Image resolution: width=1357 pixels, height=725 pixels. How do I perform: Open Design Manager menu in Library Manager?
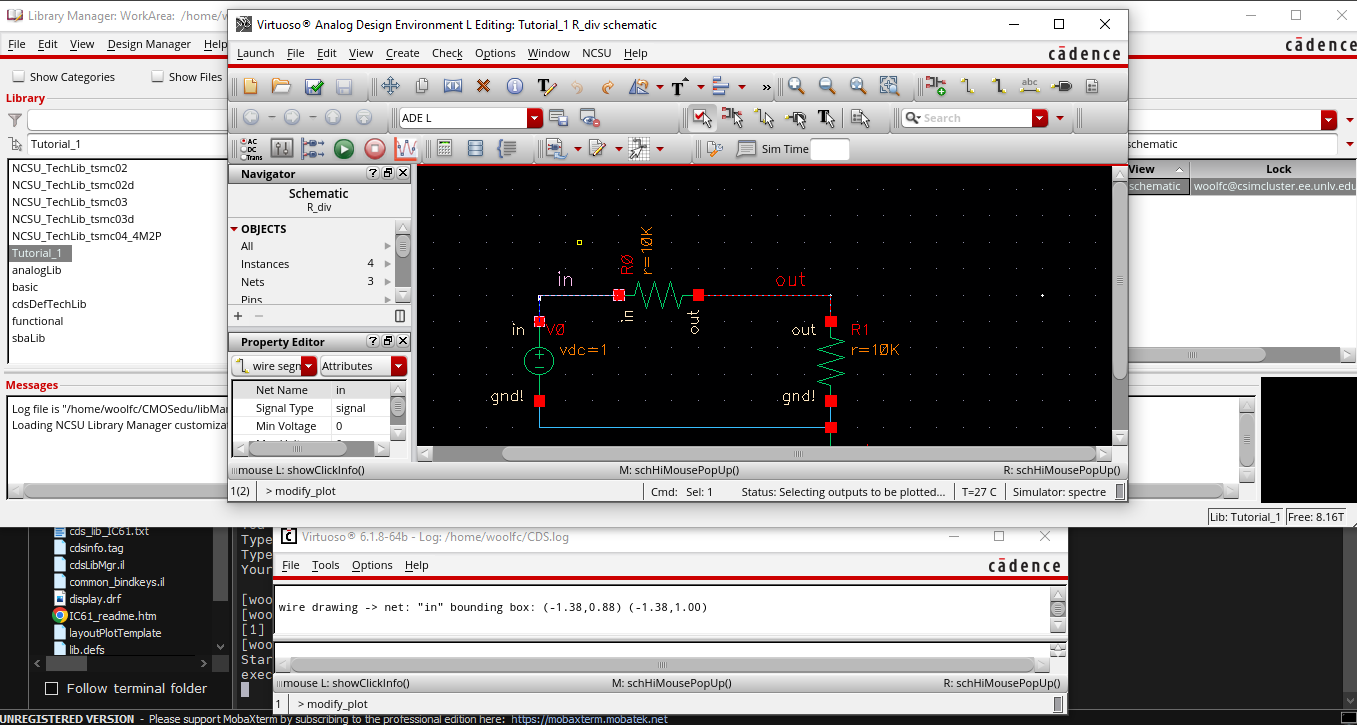(149, 44)
